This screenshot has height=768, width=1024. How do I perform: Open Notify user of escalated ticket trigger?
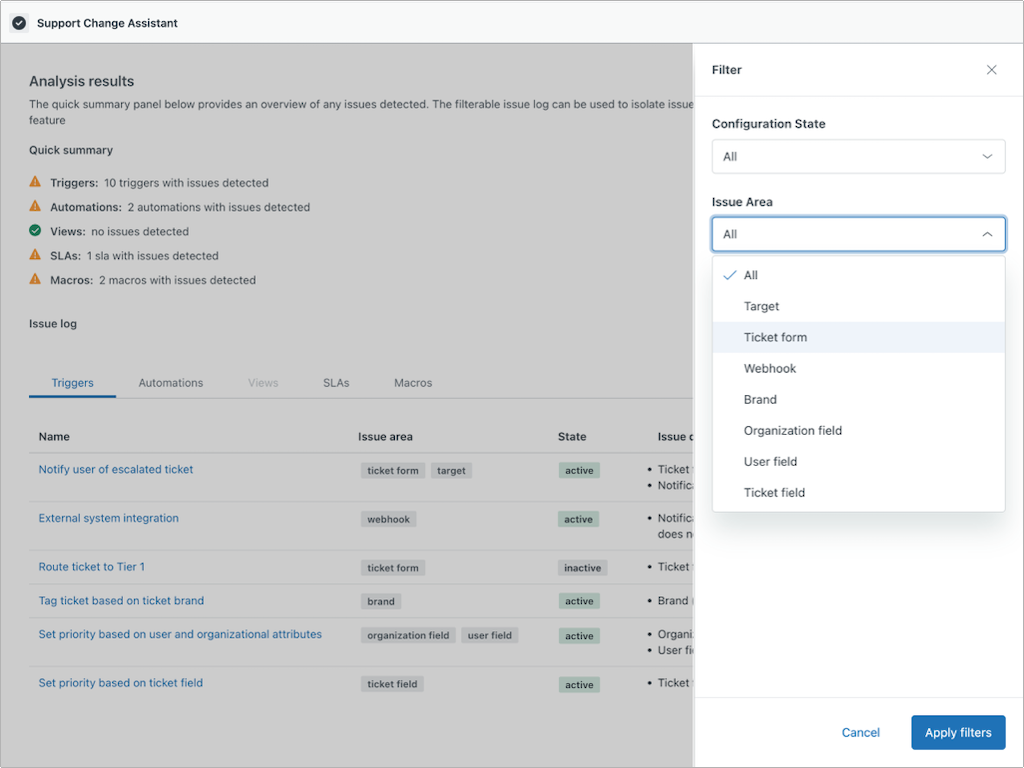[x=116, y=469]
